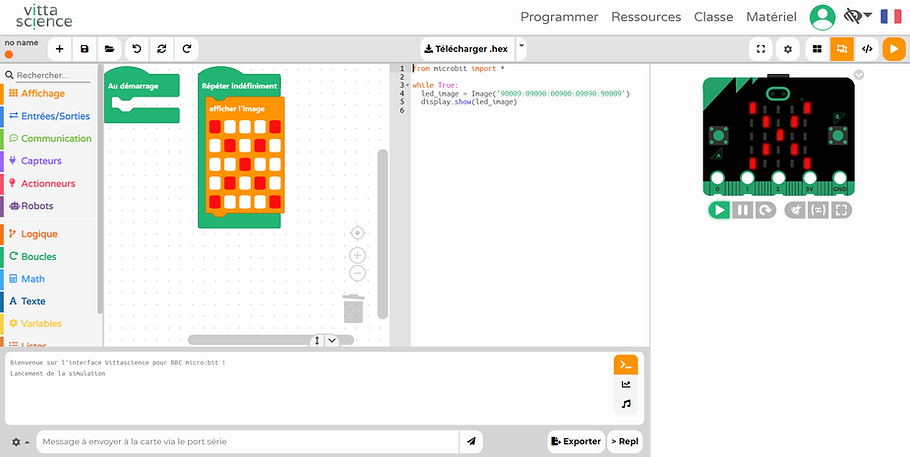The width and height of the screenshot is (910, 457).
Task: Change language via French flag
Action: point(891,16)
